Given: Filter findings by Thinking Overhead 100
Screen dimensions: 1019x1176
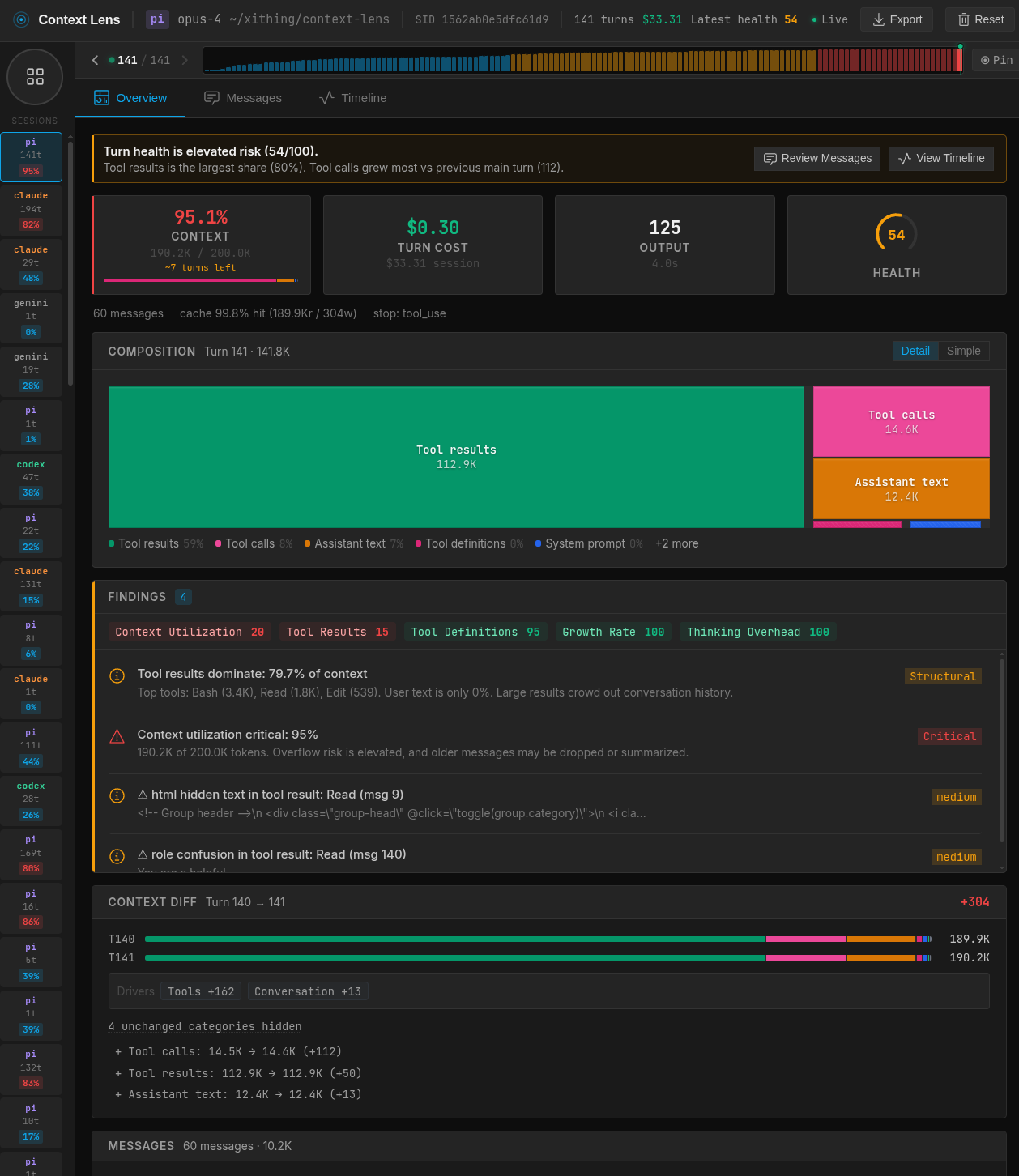Looking at the screenshot, I should (x=758, y=632).
